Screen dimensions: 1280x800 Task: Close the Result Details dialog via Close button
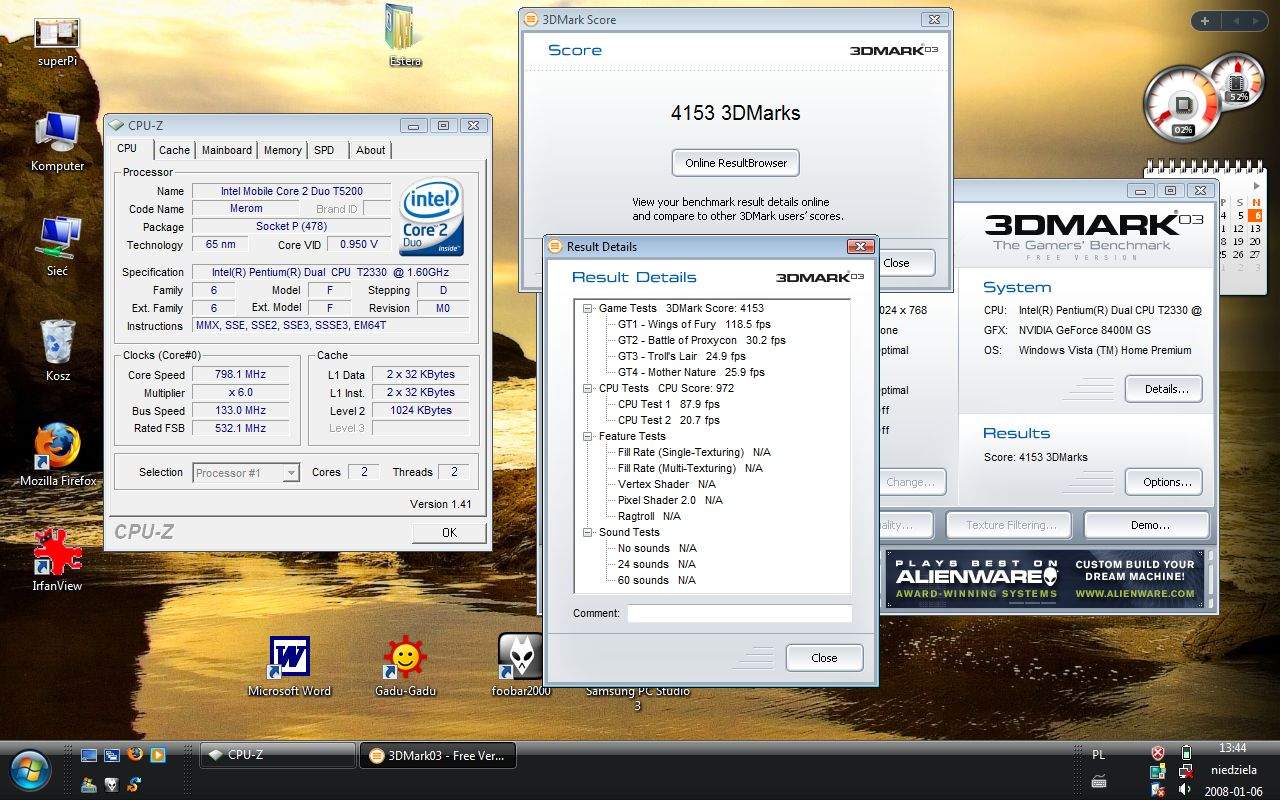824,658
